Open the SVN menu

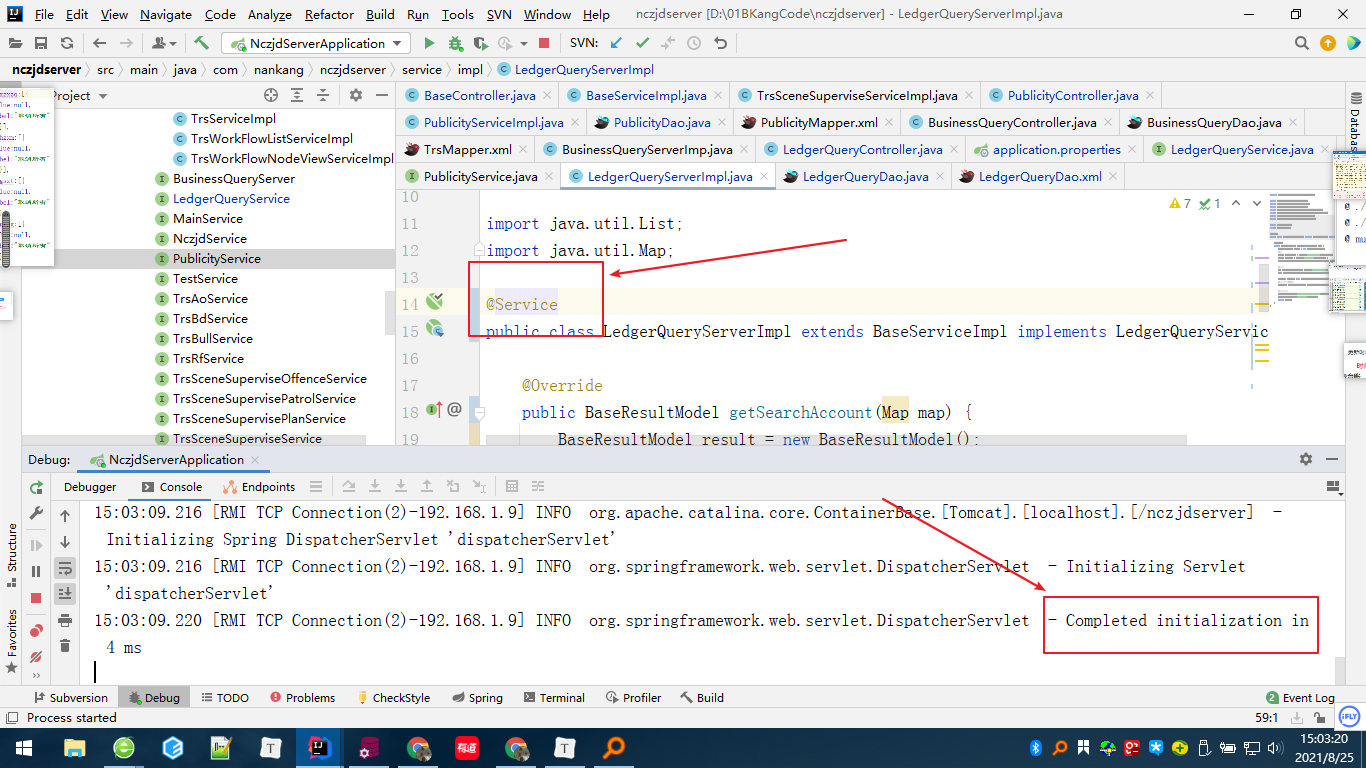pyautogui.click(x=499, y=14)
